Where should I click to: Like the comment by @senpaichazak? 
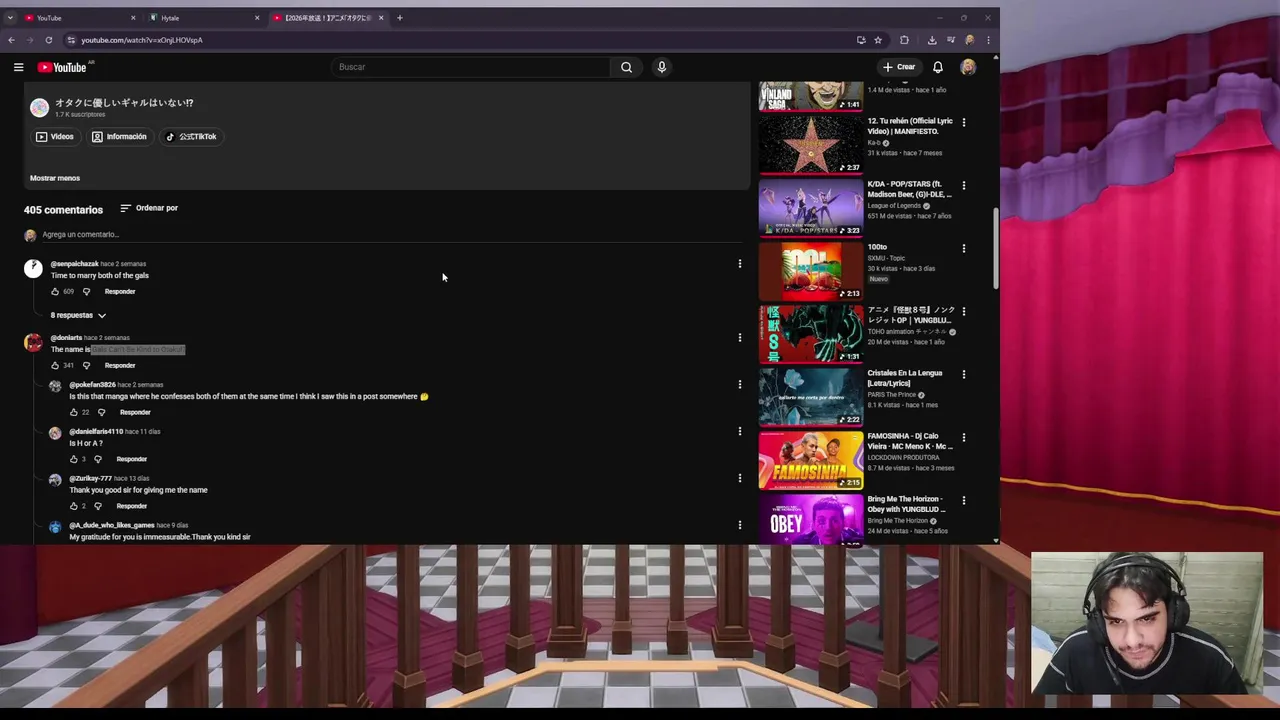(55, 292)
